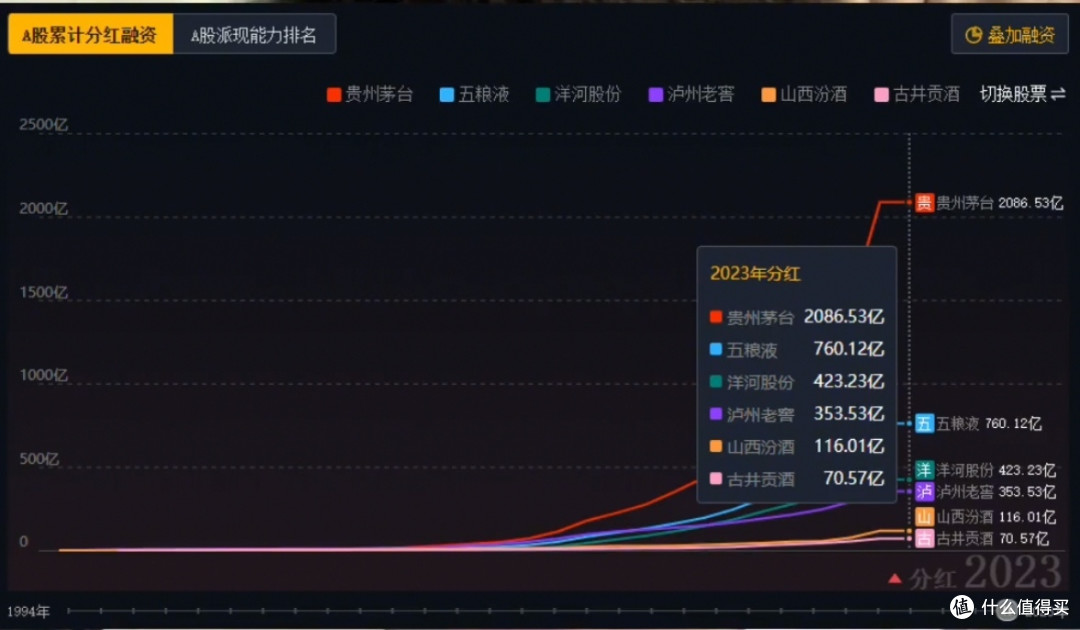This screenshot has width=1080, height=630.
Task: Toggle 泸州老窖 legend series
Action: point(692,94)
